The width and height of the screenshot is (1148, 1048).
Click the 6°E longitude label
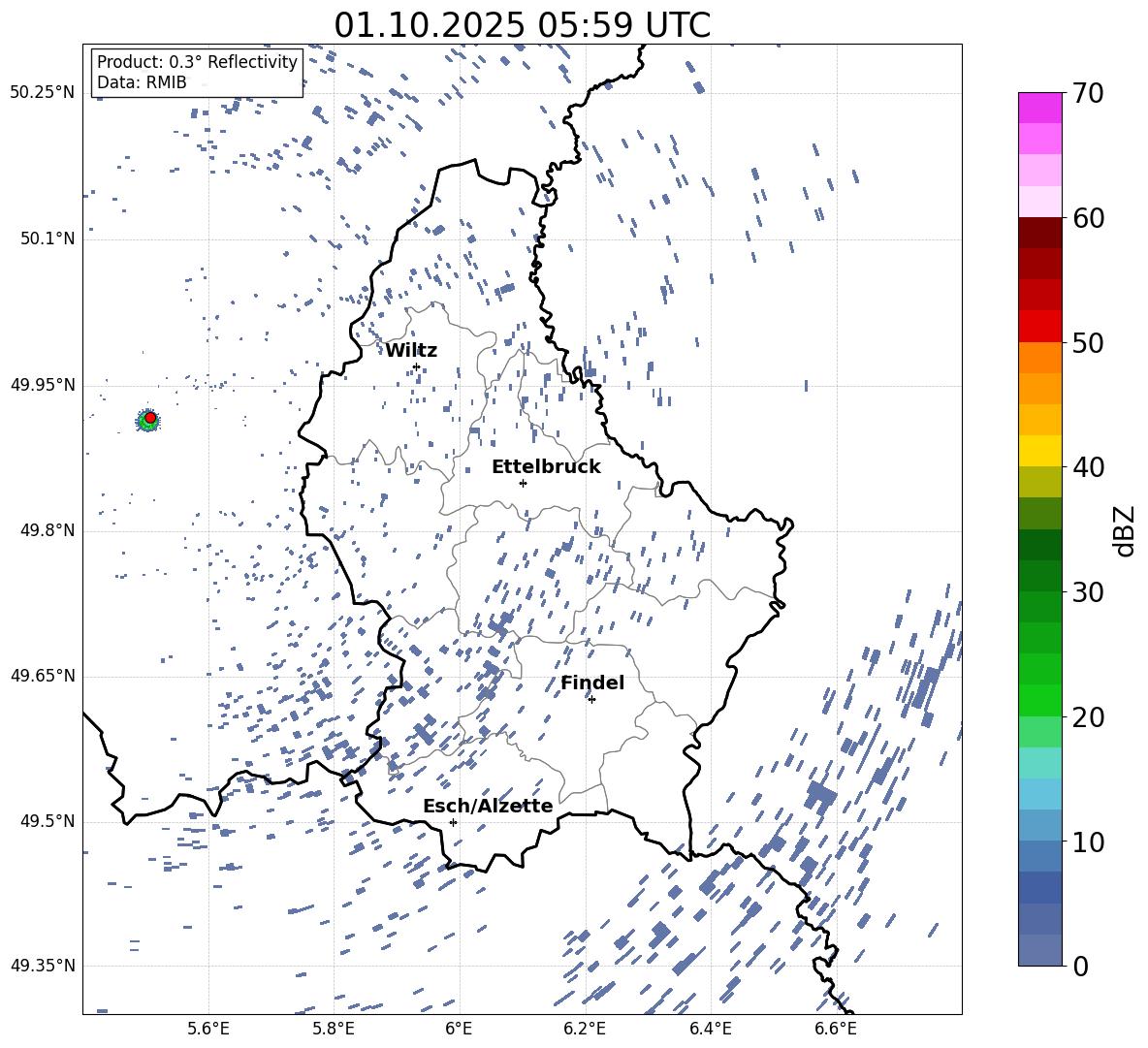(459, 1029)
